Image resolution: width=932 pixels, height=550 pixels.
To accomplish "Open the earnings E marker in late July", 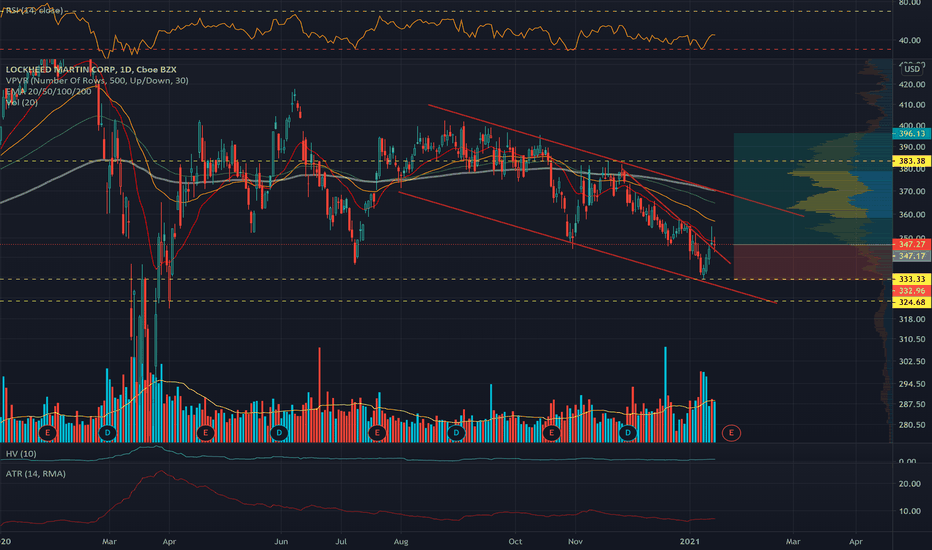I will tap(377, 432).
